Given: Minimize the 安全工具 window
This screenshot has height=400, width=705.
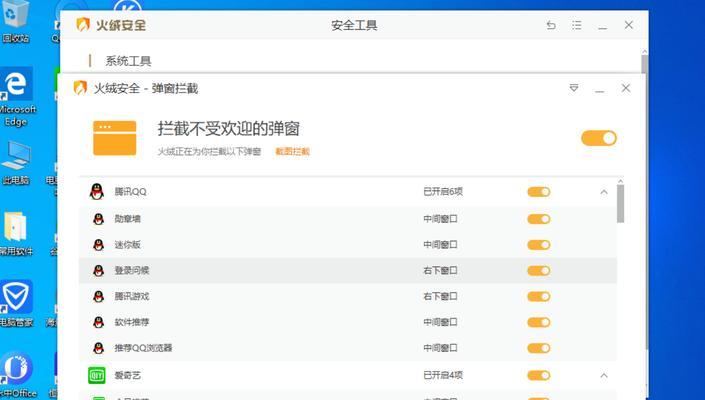Looking at the screenshot, I should tap(602, 26).
